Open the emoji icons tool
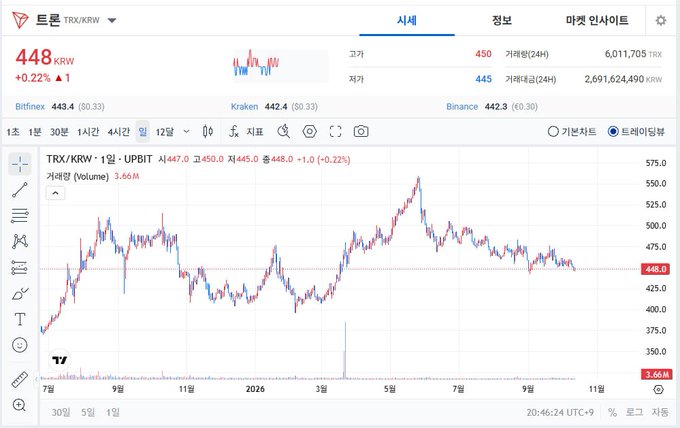 pos(20,345)
